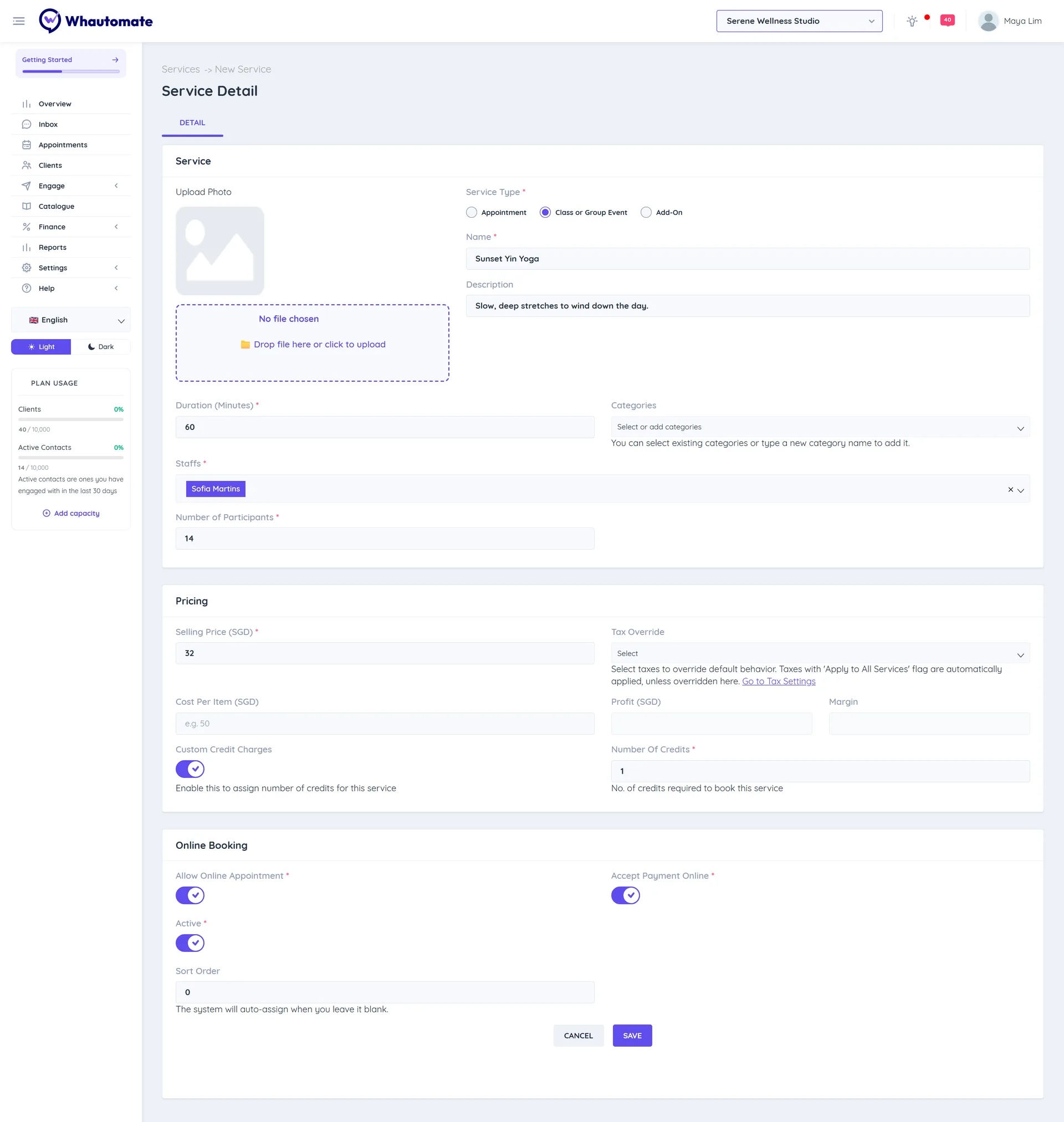Switch to Light theme

pos(42,347)
